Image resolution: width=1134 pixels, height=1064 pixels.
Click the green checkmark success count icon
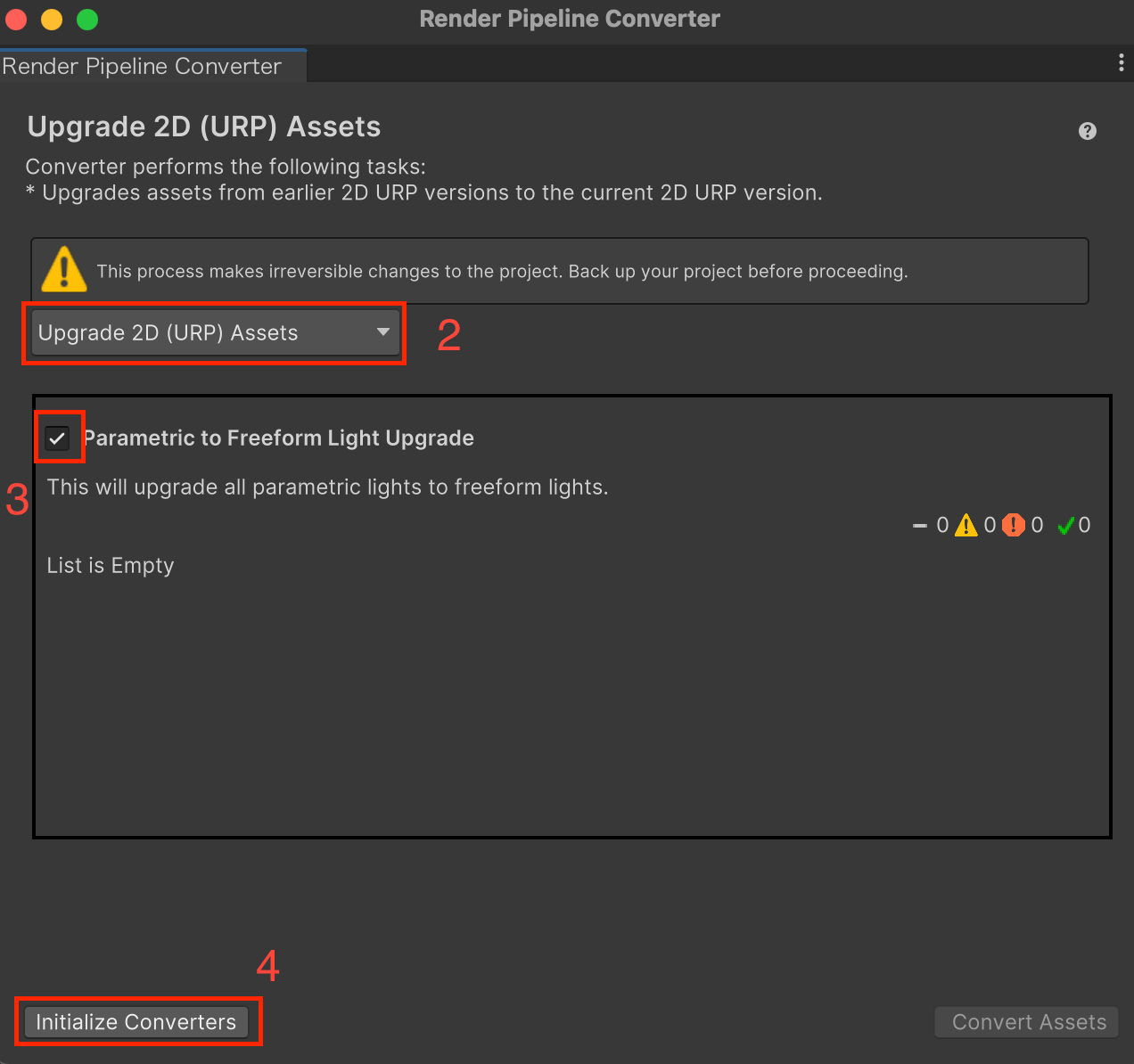coord(1064,526)
